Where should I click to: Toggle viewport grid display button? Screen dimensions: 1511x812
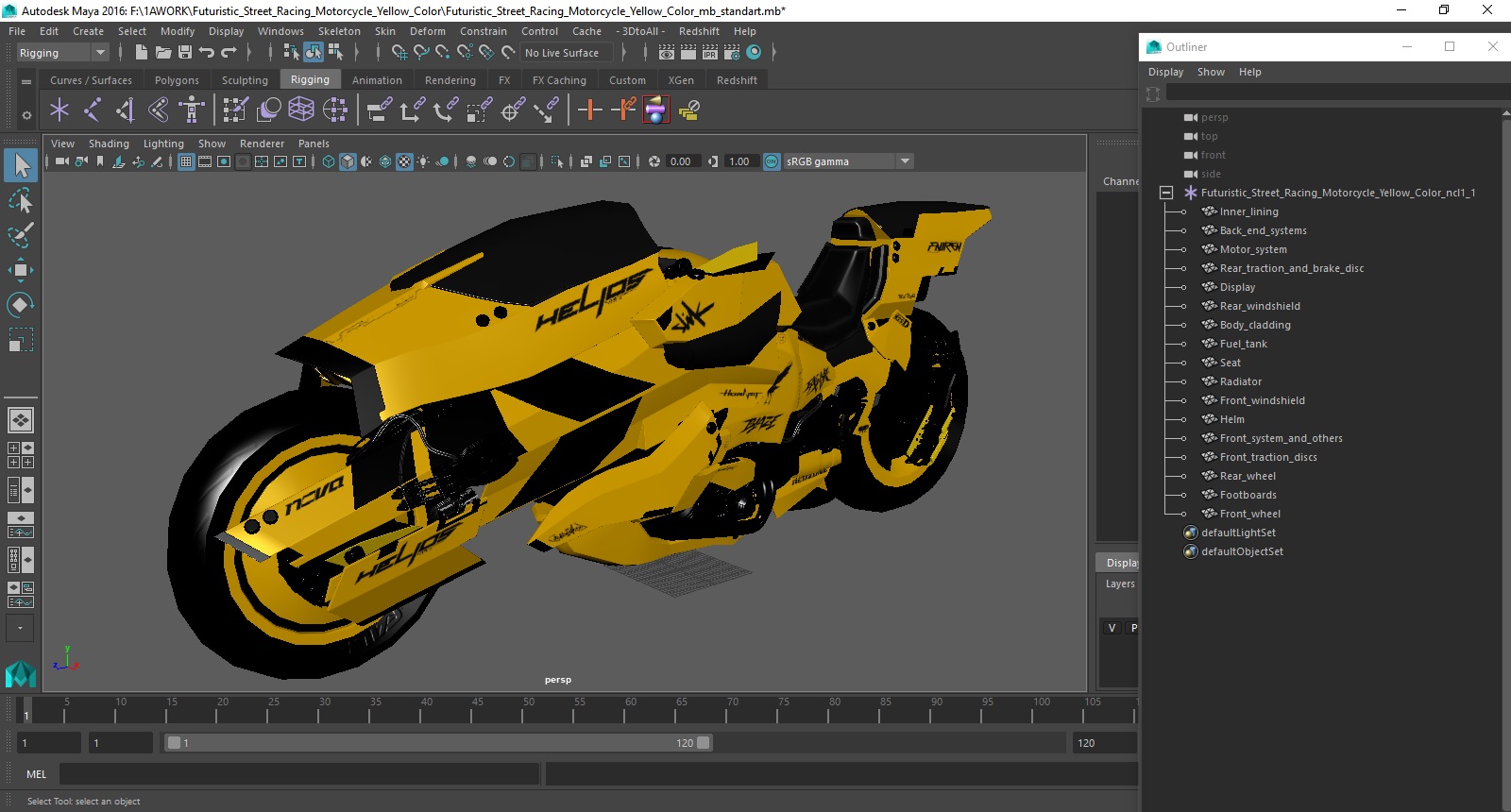point(186,161)
